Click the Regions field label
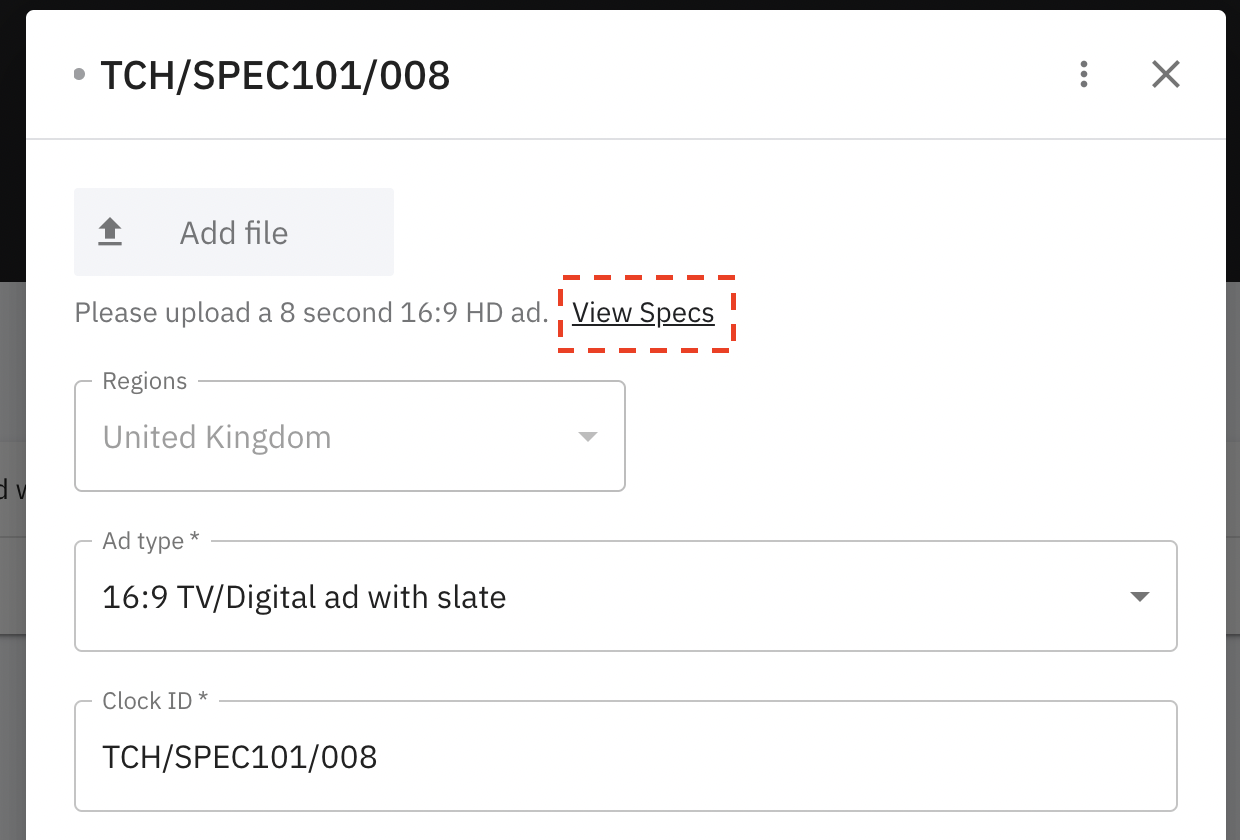Screen dimensions: 1240x840 tap(145, 381)
